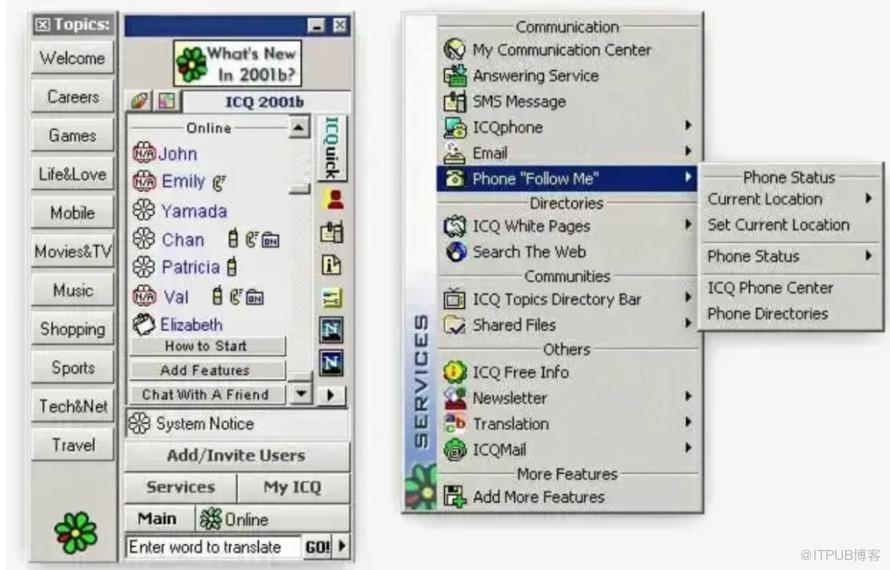
Task: Expand the ICQ White Pages submenu arrow
Action: (688, 224)
